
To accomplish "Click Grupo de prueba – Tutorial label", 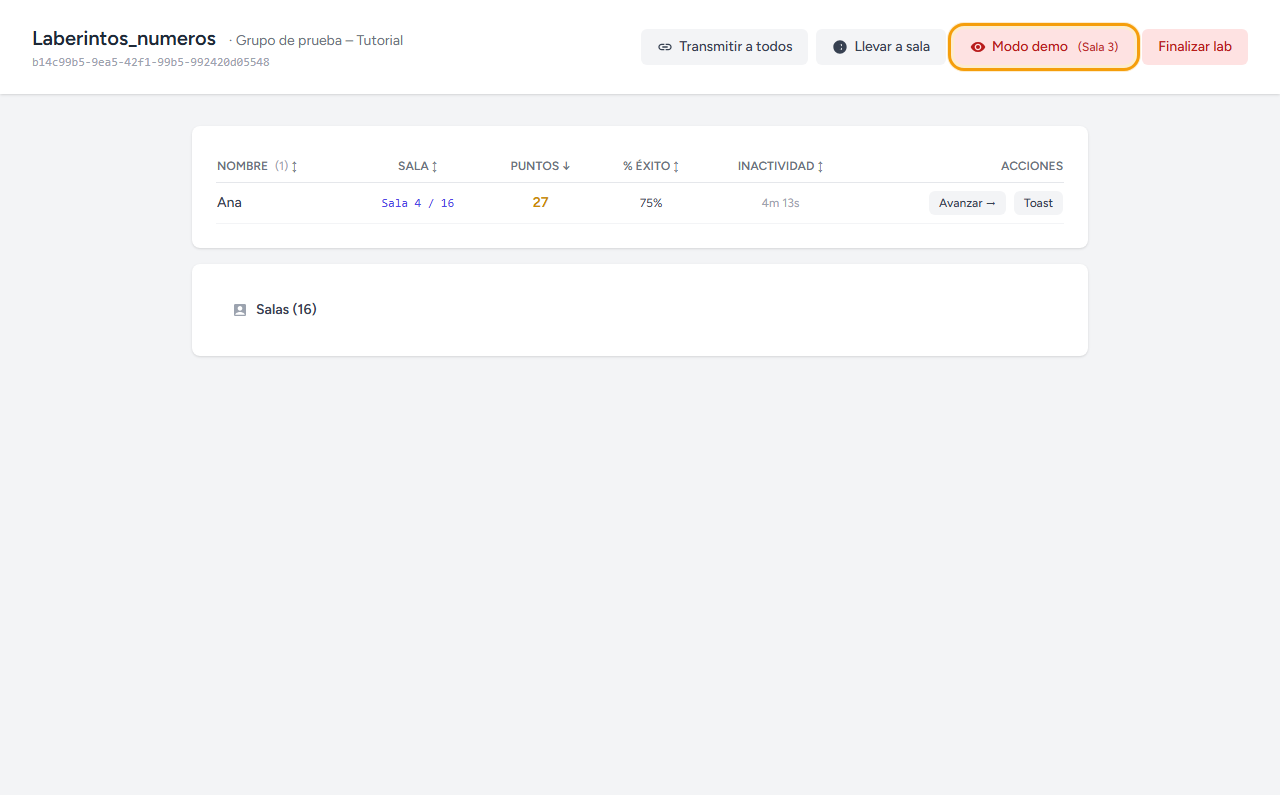I will pyautogui.click(x=319, y=41).
